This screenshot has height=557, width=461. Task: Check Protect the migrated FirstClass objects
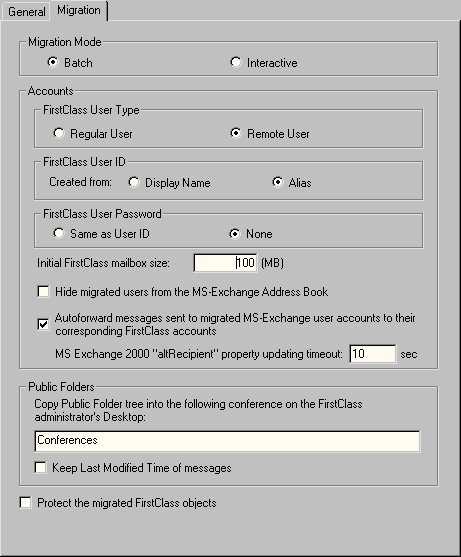[25, 503]
